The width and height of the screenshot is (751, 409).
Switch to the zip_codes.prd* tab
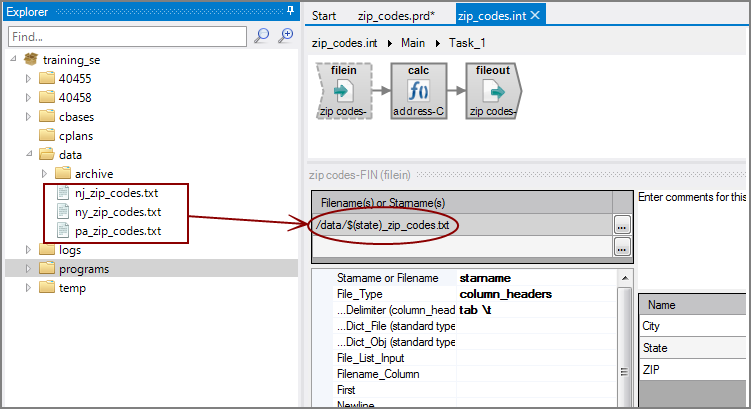[x=396, y=16]
